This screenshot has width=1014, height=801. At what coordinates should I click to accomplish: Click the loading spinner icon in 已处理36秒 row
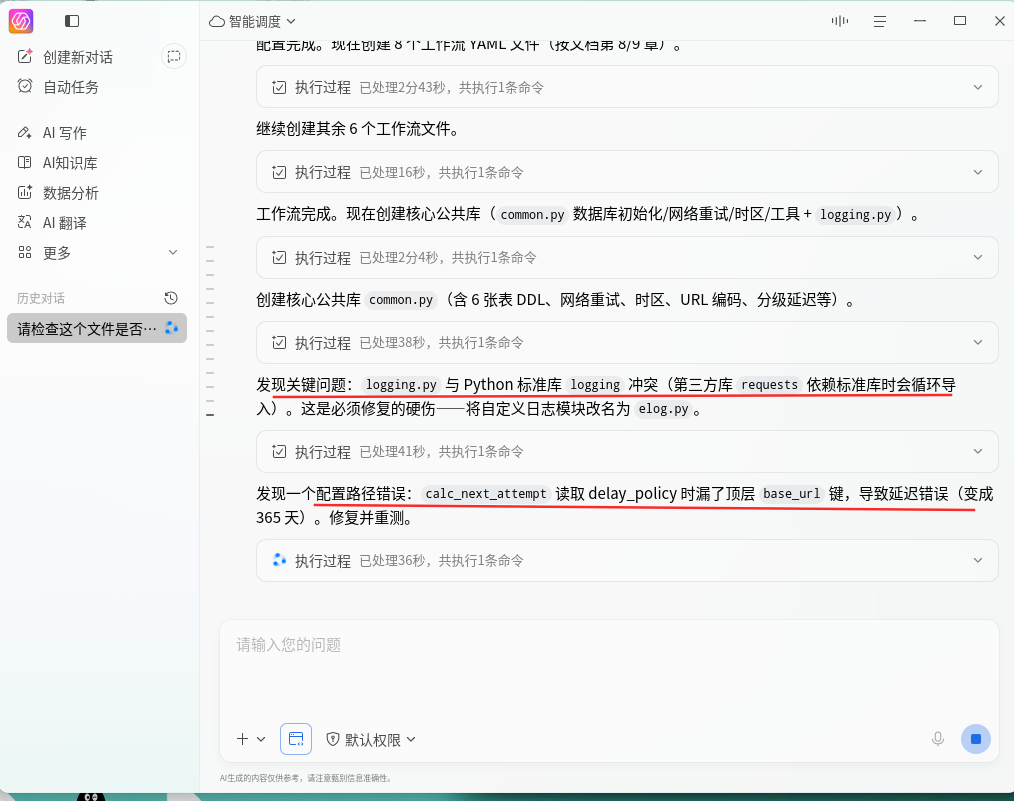click(279, 561)
